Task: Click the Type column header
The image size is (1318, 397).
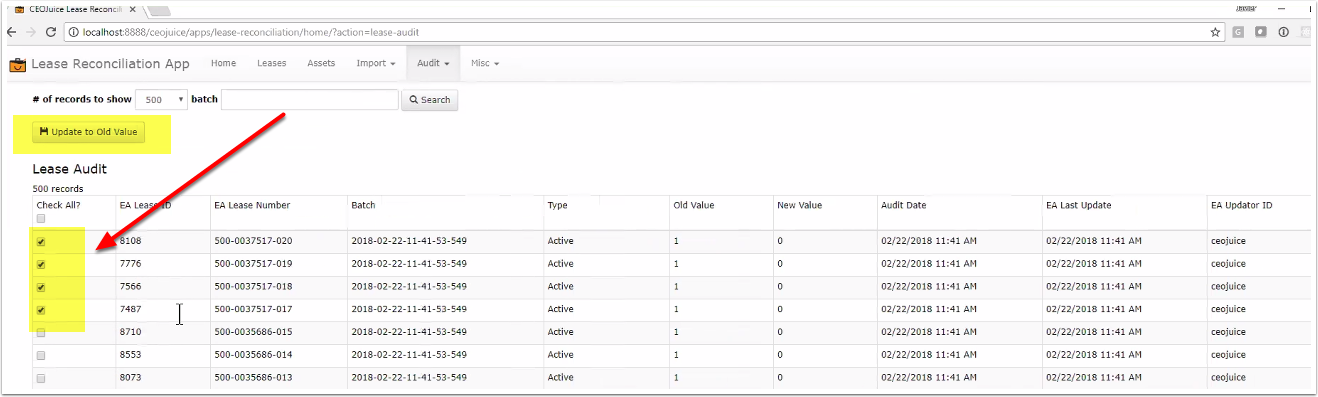Action: tap(558, 205)
